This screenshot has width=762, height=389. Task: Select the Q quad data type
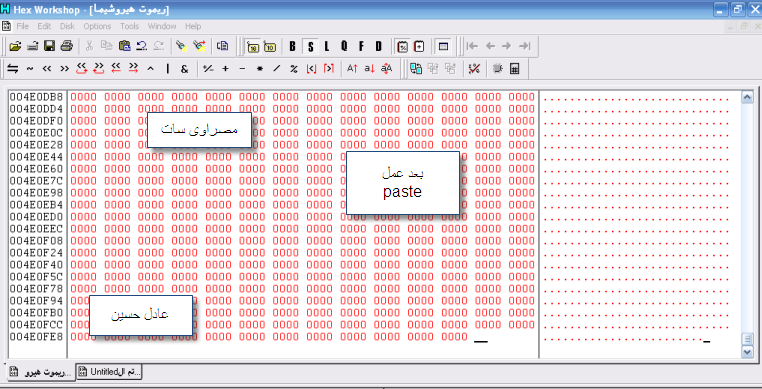344,47
